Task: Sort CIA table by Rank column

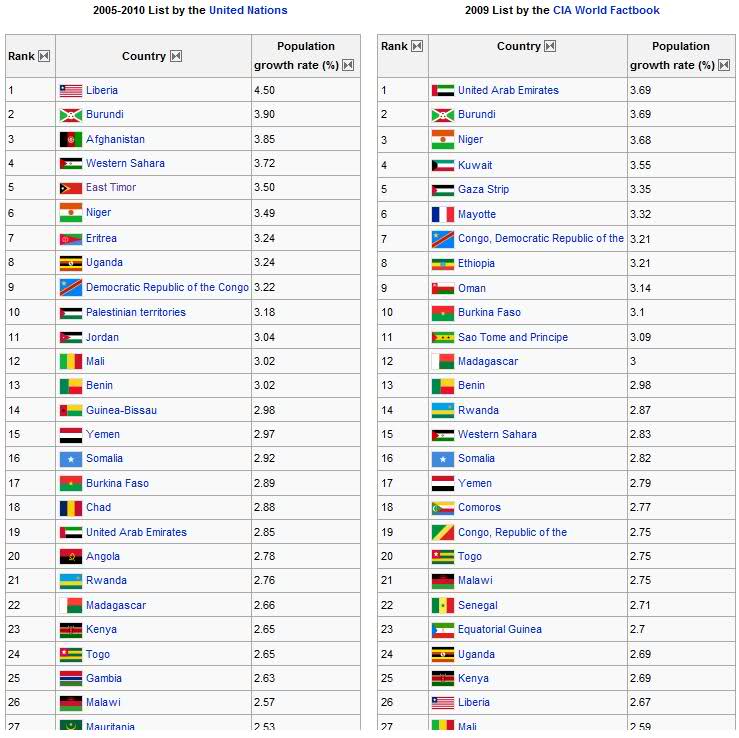Action: pos(417,46)
